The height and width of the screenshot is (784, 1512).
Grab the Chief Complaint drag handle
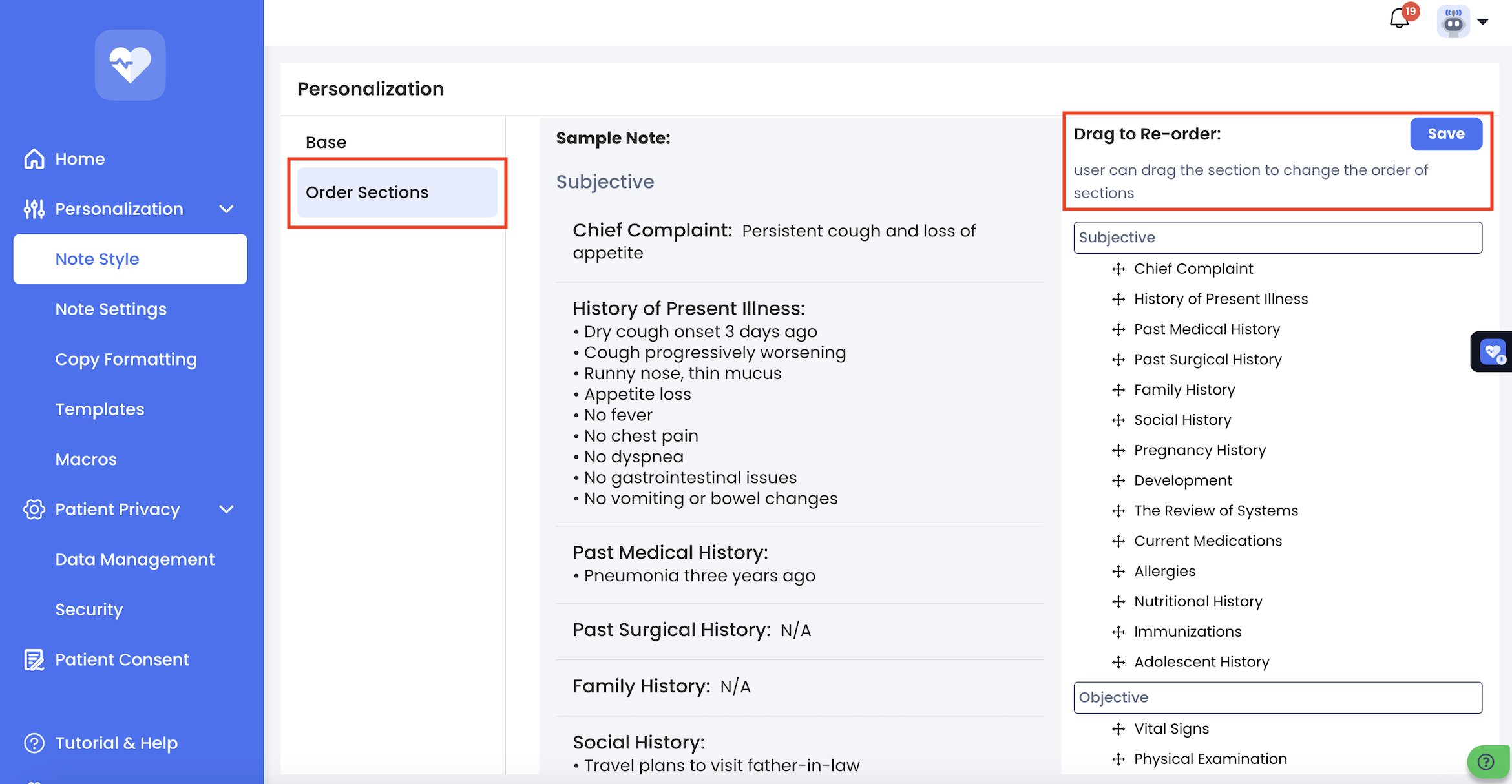tap(1118, 269)
